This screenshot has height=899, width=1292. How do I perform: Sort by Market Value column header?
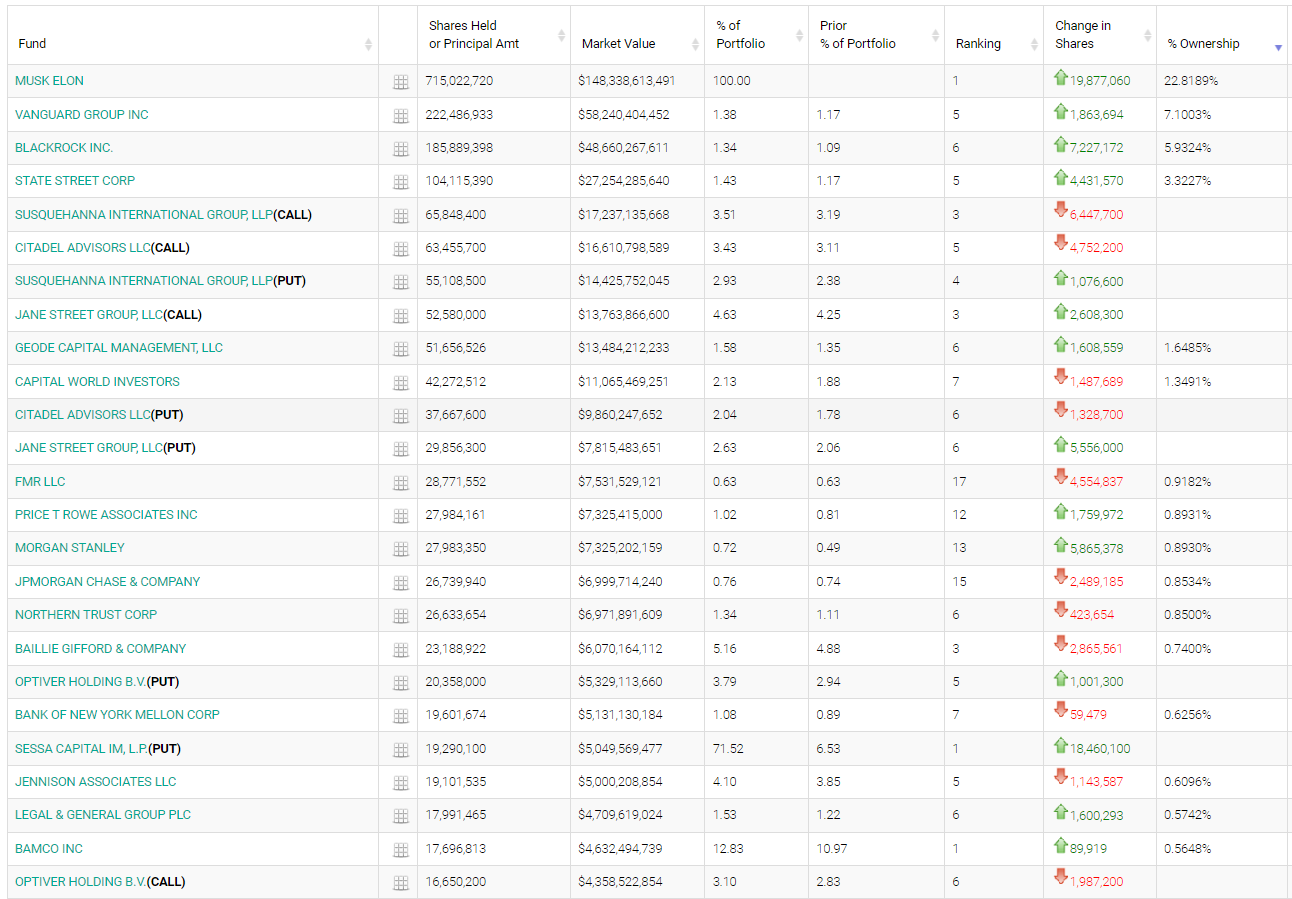(x=637, y=35)
